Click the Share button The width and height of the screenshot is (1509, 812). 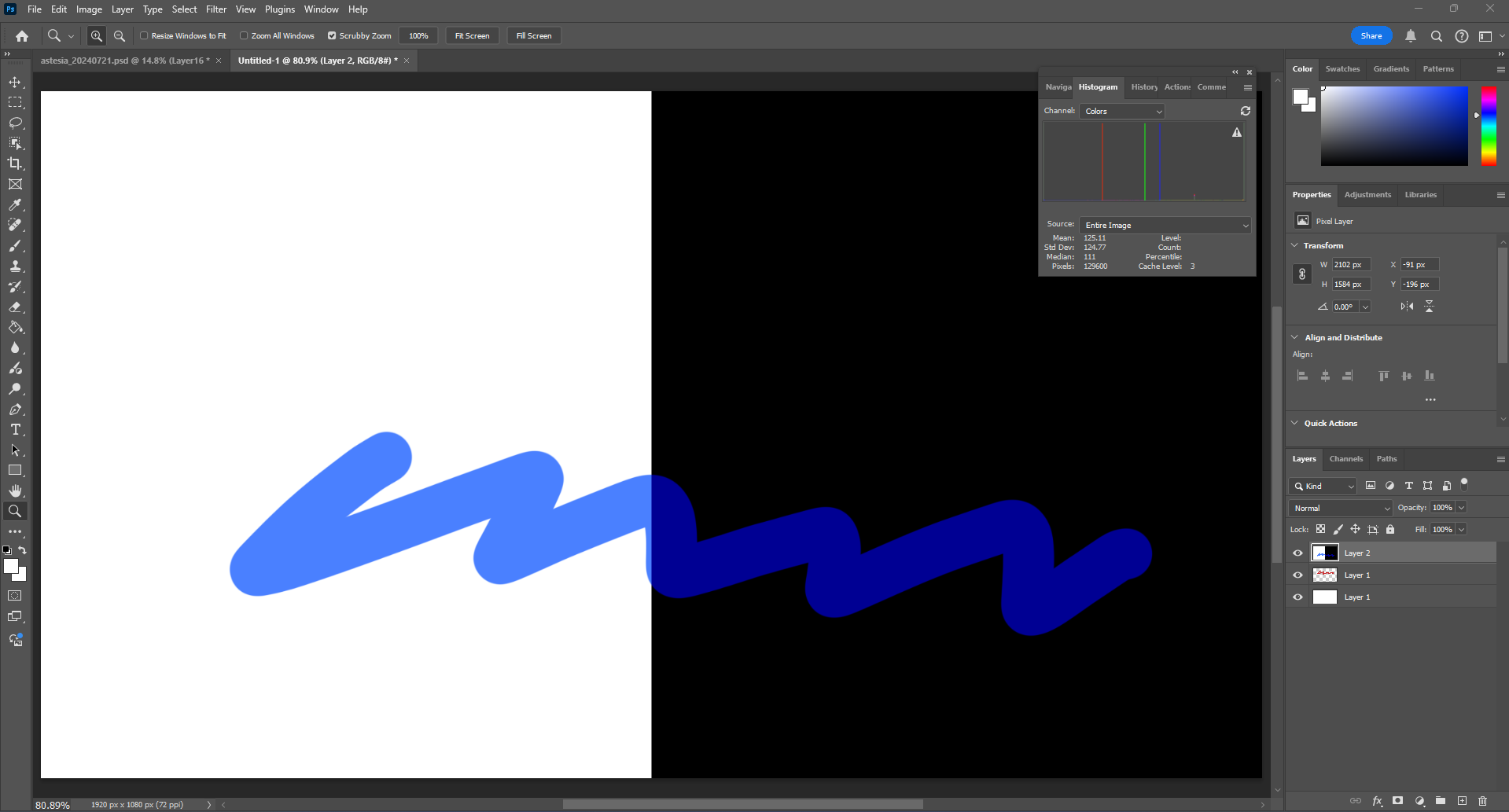pyautogui.click(x=1371, y=35)
